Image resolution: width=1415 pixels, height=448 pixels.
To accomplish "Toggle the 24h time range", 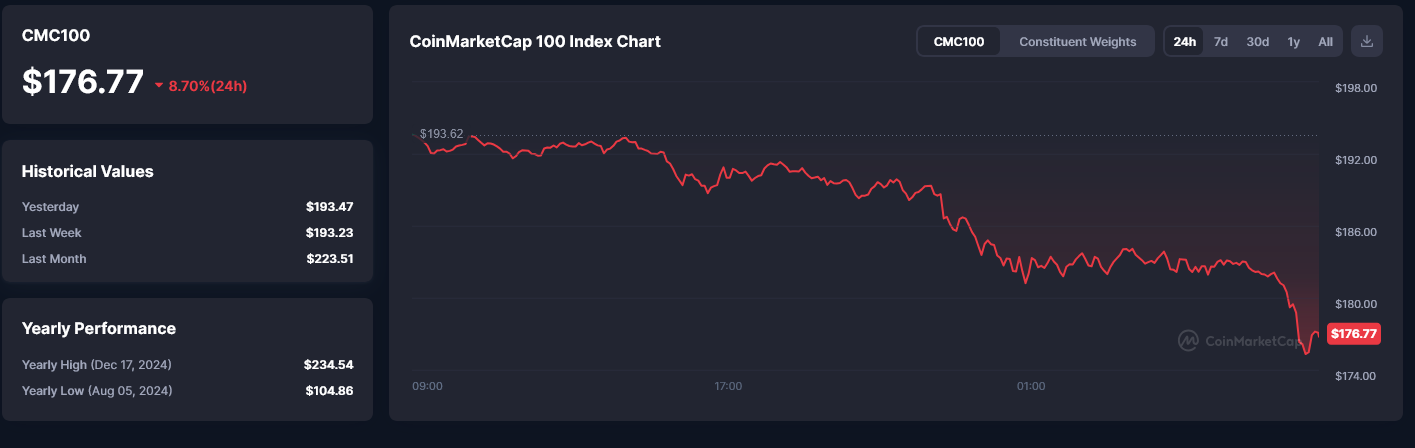I will tap(1185, 41).
